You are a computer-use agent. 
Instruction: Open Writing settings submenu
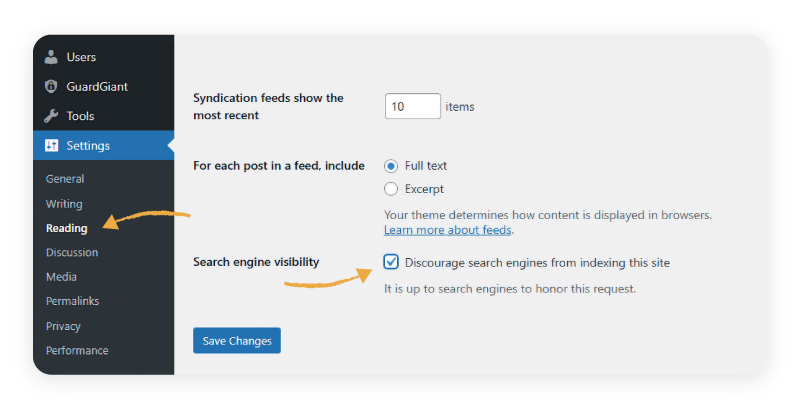tap(64, 204)
